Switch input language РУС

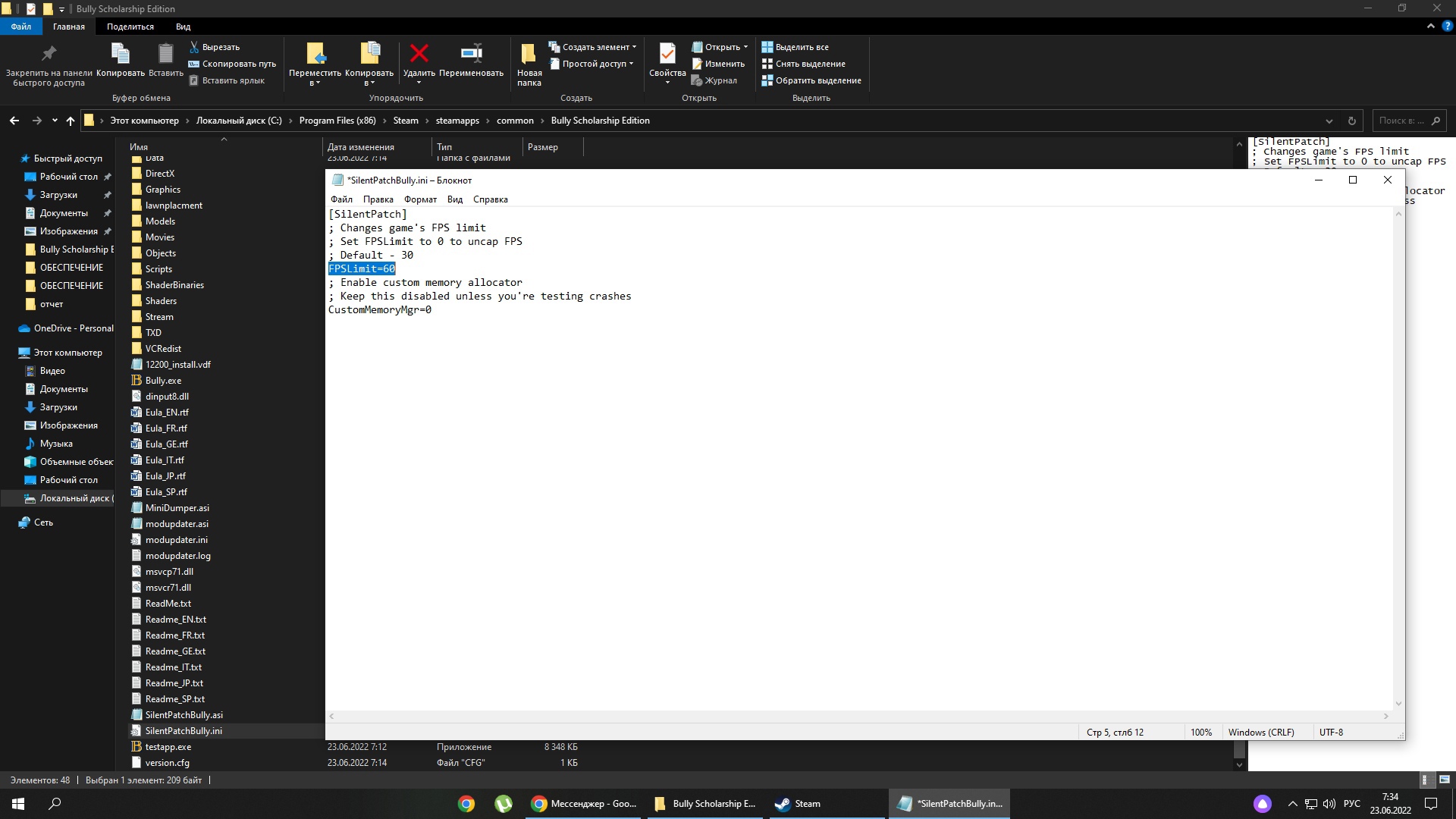pos(1351,804)
